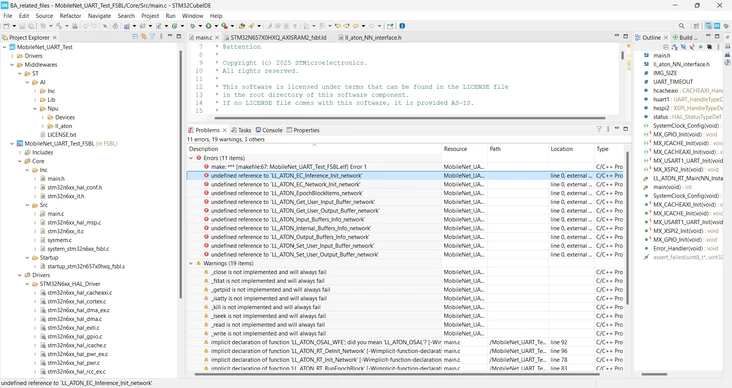The width and height of the screenshot is (732, 388).
Task: Toggle Hide Fields in Outline toolbar
Action: click(x=683, y=47)
